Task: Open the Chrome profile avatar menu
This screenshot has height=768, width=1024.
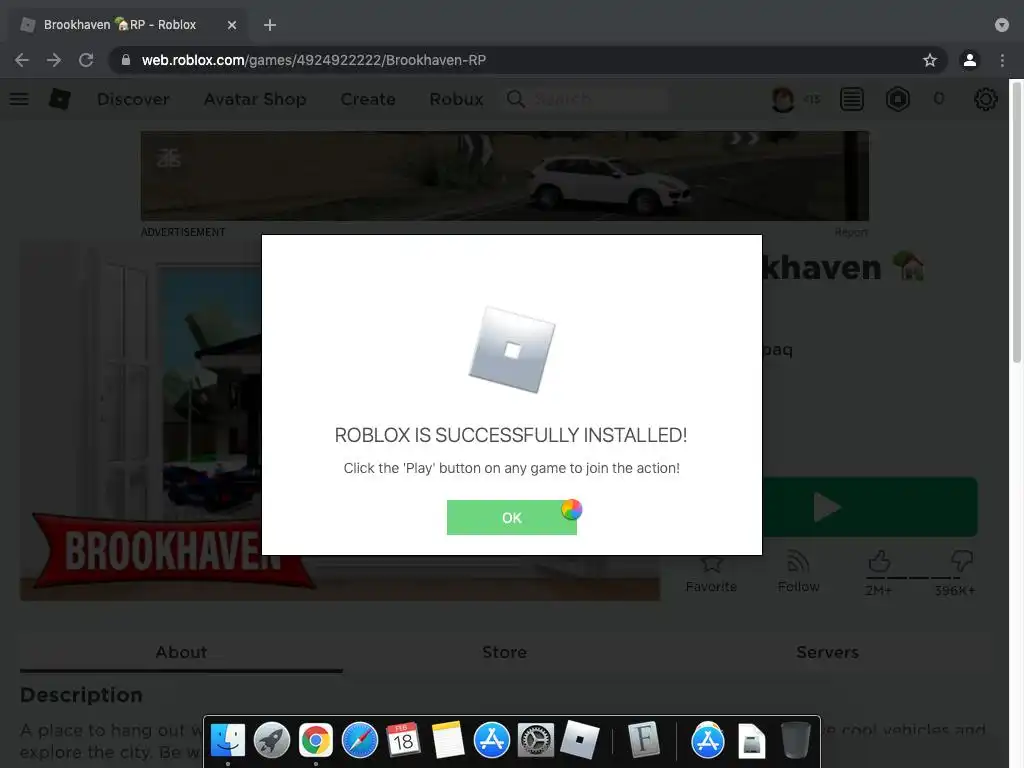Action: [970, 60]
